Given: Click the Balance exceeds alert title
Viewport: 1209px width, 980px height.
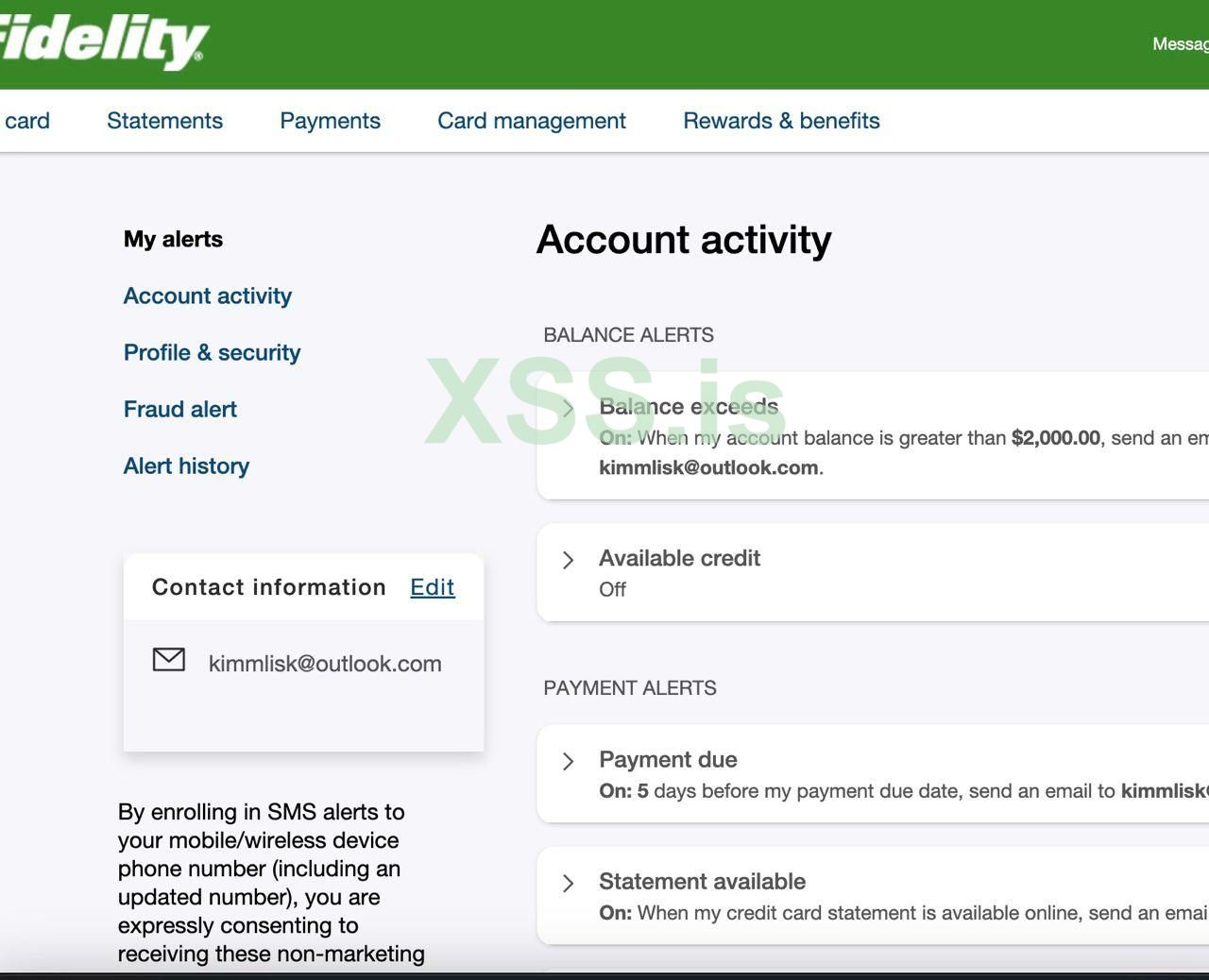Looking at the screenshot, I should 689,407.
